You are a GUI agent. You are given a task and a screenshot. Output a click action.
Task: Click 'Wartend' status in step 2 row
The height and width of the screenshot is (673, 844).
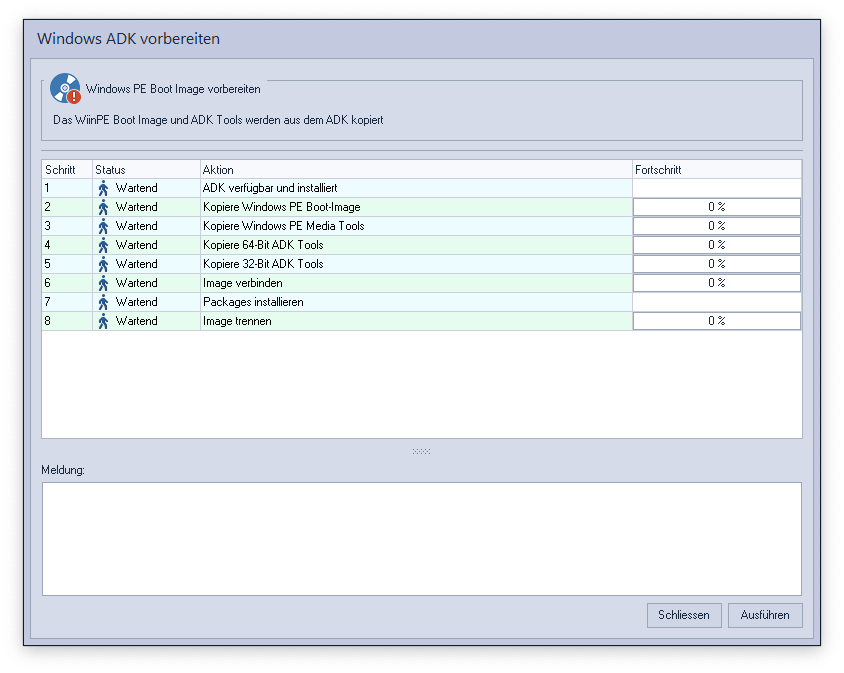[x=137, y=207]
